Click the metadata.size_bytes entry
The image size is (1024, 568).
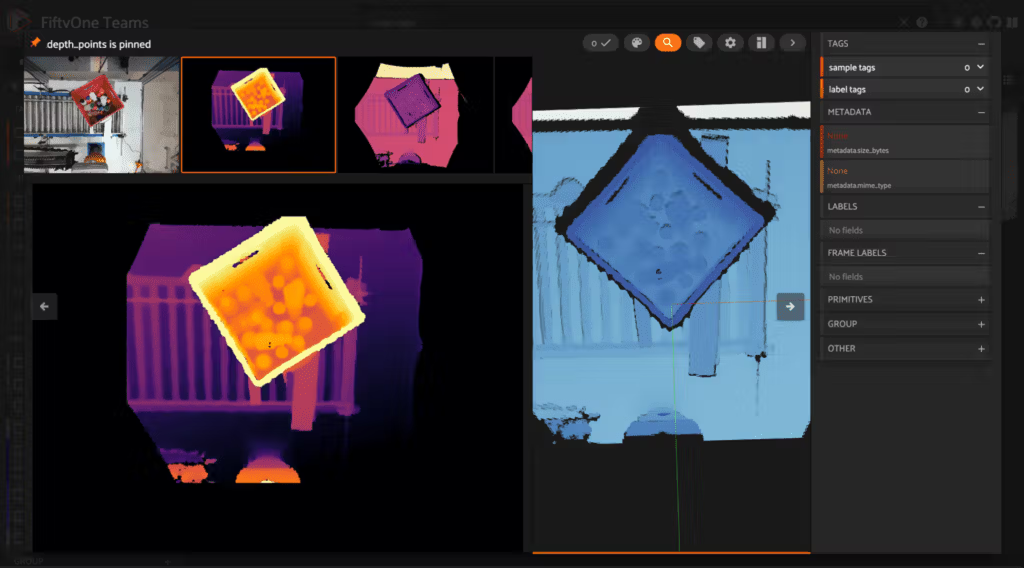[x=905, y=142]
